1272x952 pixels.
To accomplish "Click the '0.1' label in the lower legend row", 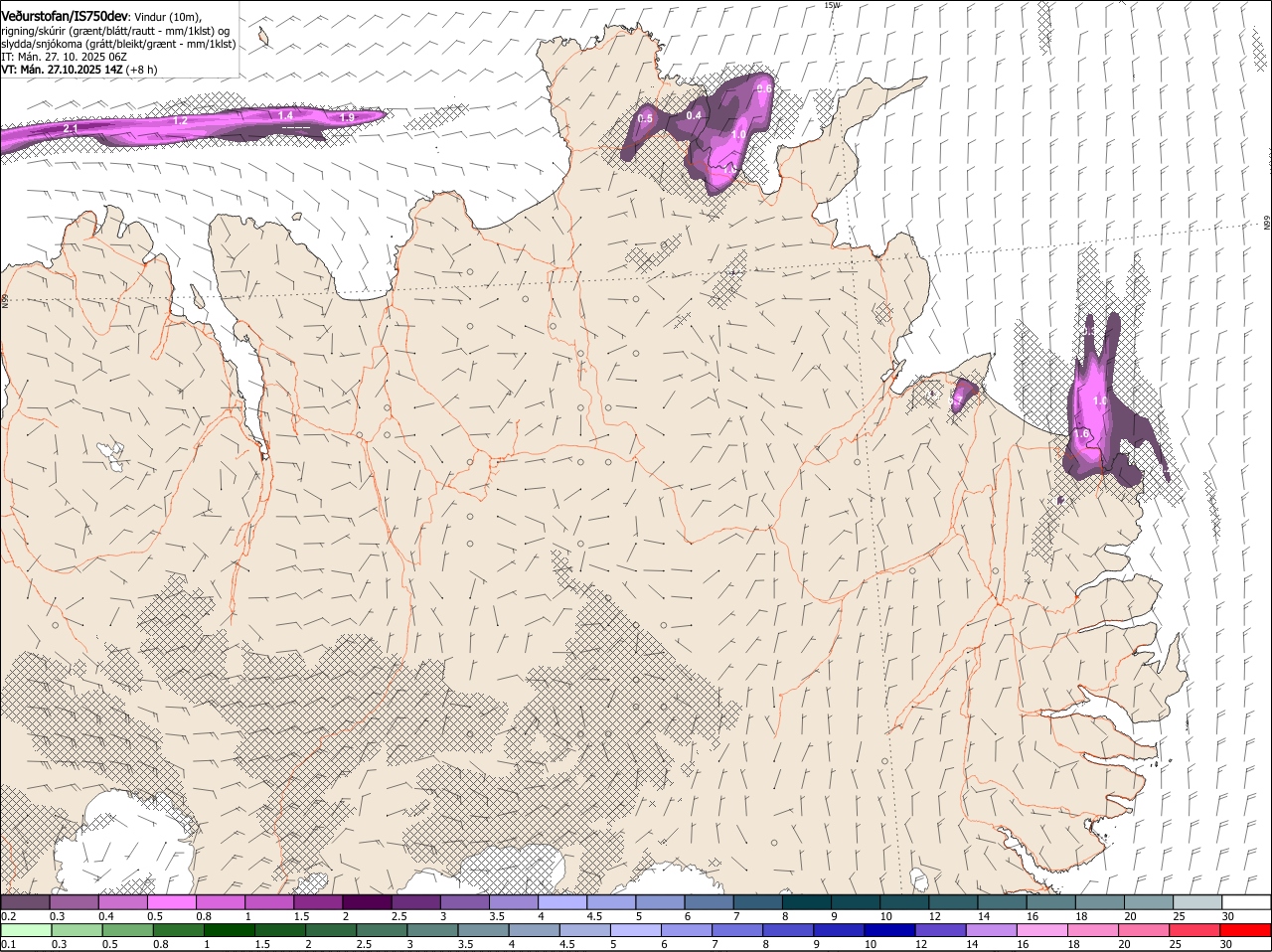I will [x=8, y=945].
